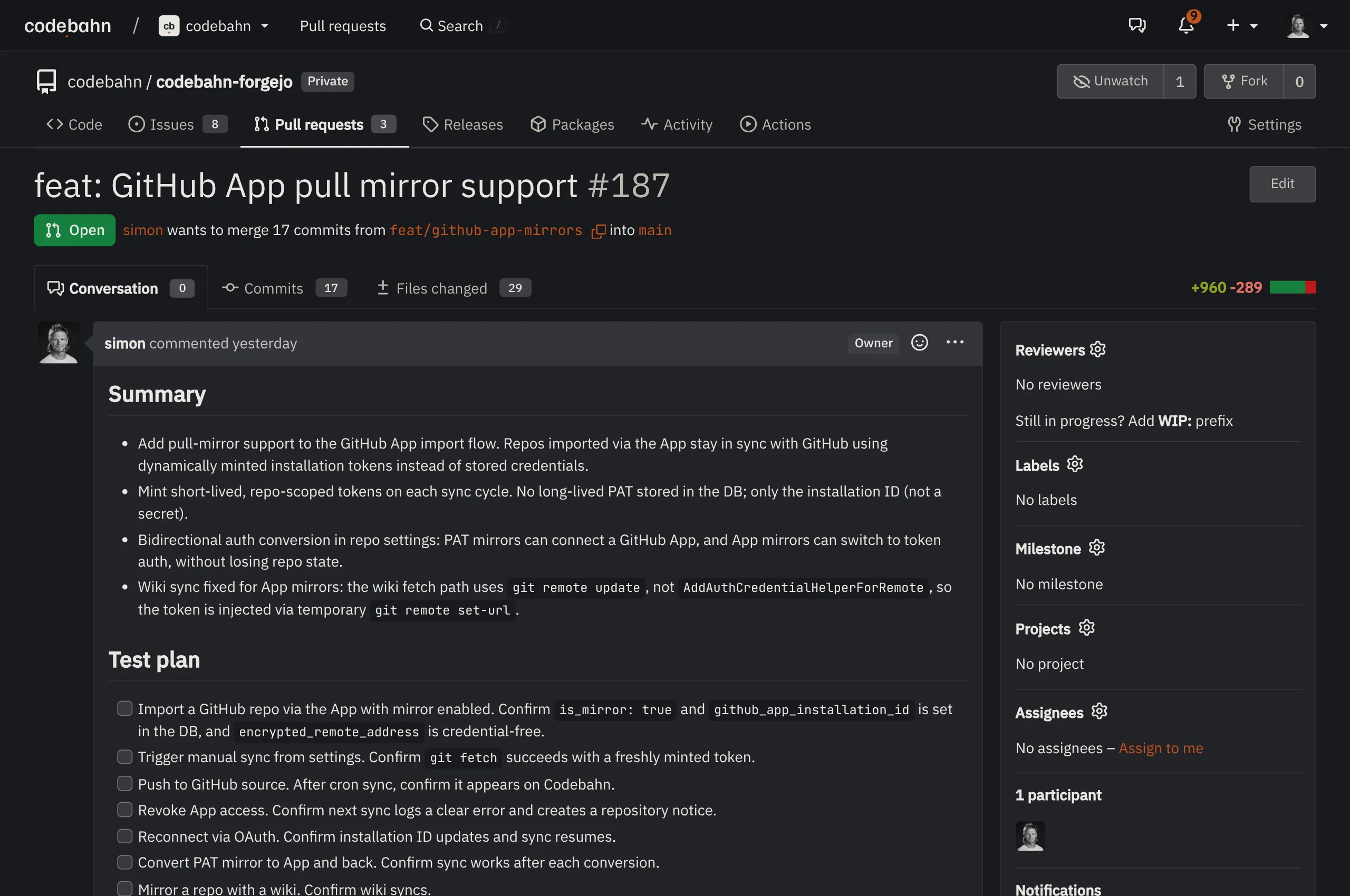Screen dimensions: 1350x896
Task: Switch to the Commits tab
Action: click(x=284, y=288)
